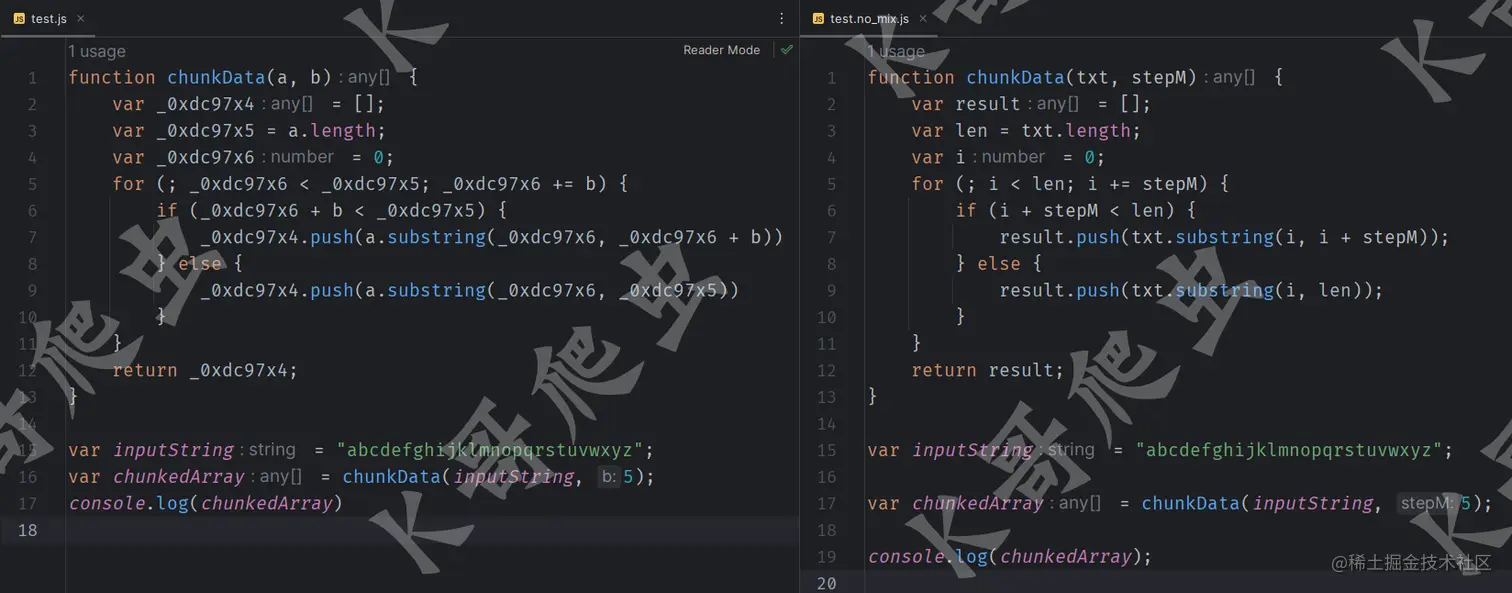Click variable _0xdc97x4 on line 2 of test.js
Image resolution: width=1512 pixels, height=593 pixels.
(206, 104)
